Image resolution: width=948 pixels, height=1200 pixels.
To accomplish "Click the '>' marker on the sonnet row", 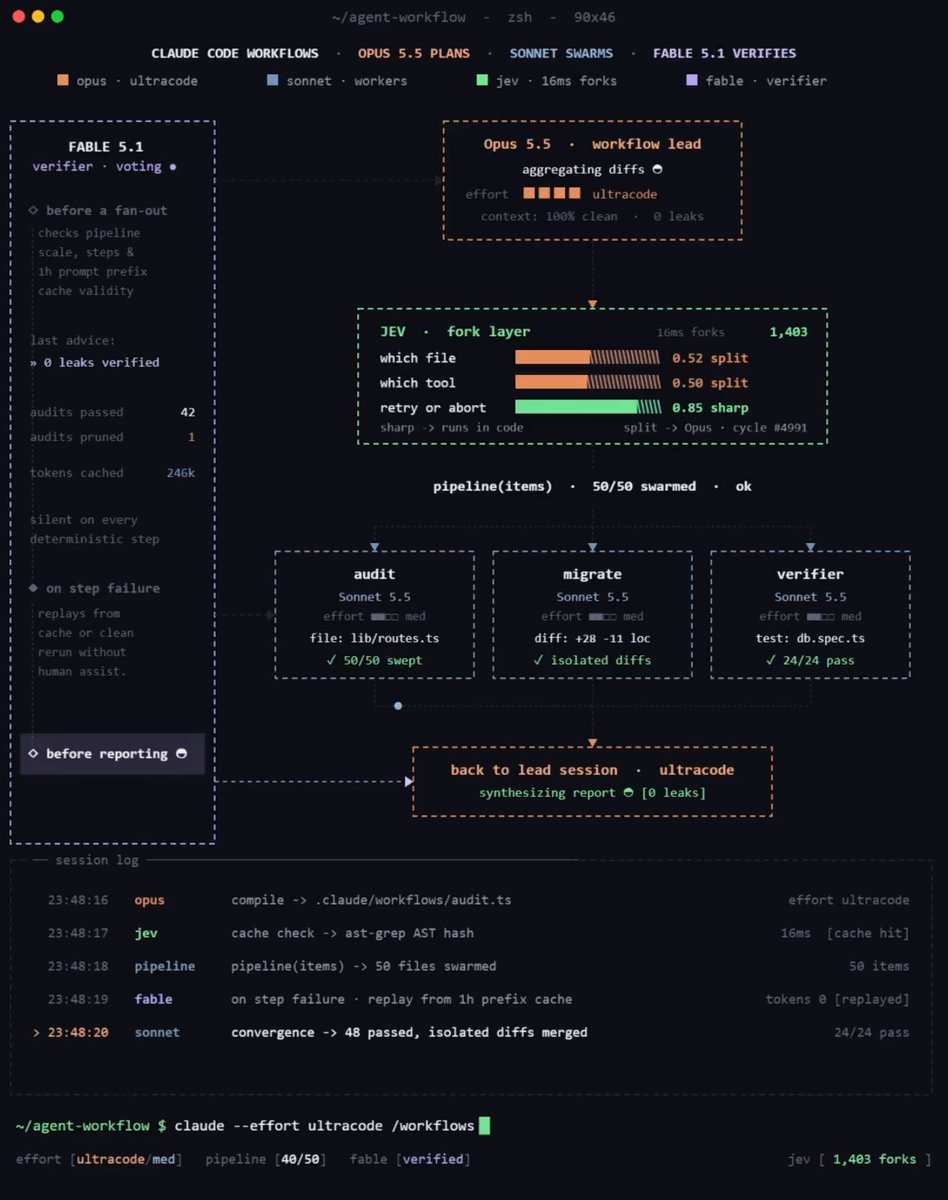I will (37, 1032).
